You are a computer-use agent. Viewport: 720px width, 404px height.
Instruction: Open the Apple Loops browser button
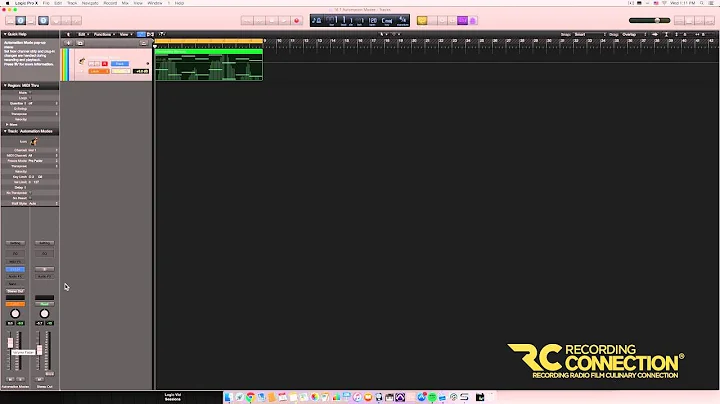[699, 21]
